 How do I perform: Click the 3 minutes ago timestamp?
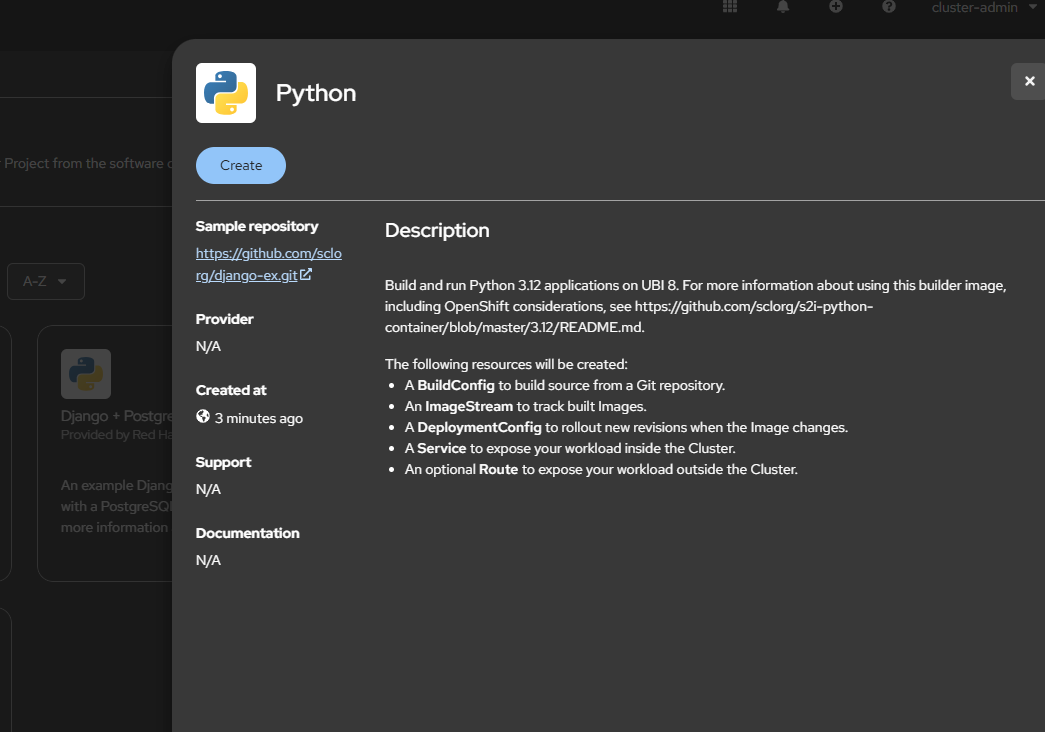[259, 418]
